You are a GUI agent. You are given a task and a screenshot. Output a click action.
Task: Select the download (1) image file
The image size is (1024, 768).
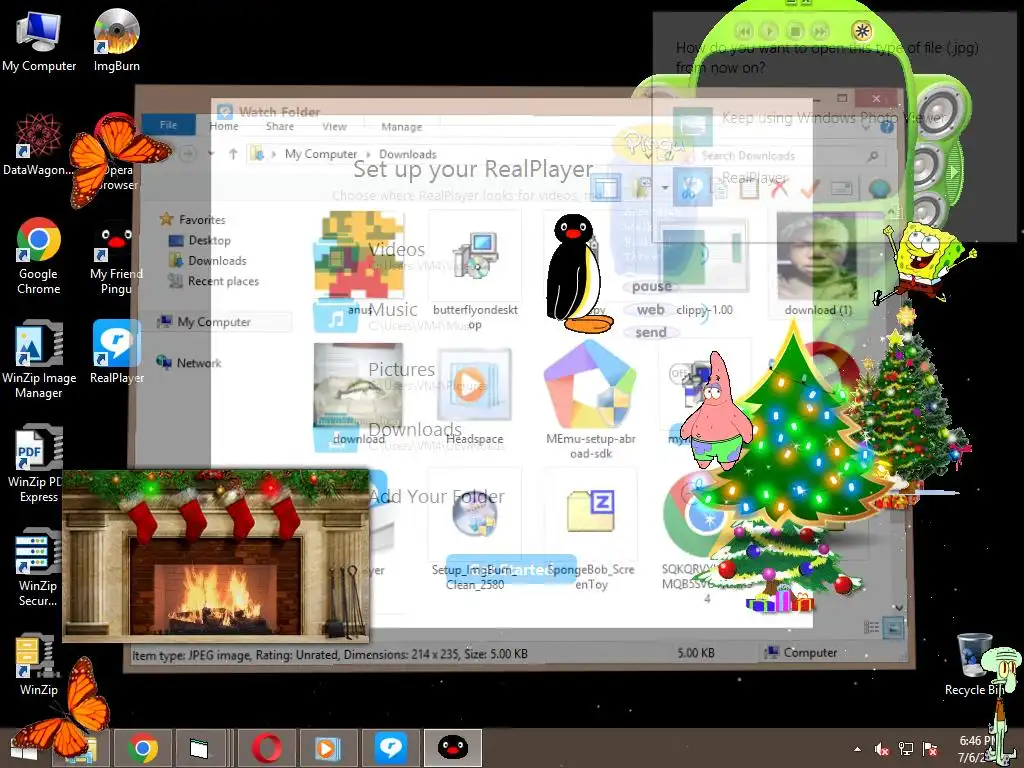click(x=818, y=264)
